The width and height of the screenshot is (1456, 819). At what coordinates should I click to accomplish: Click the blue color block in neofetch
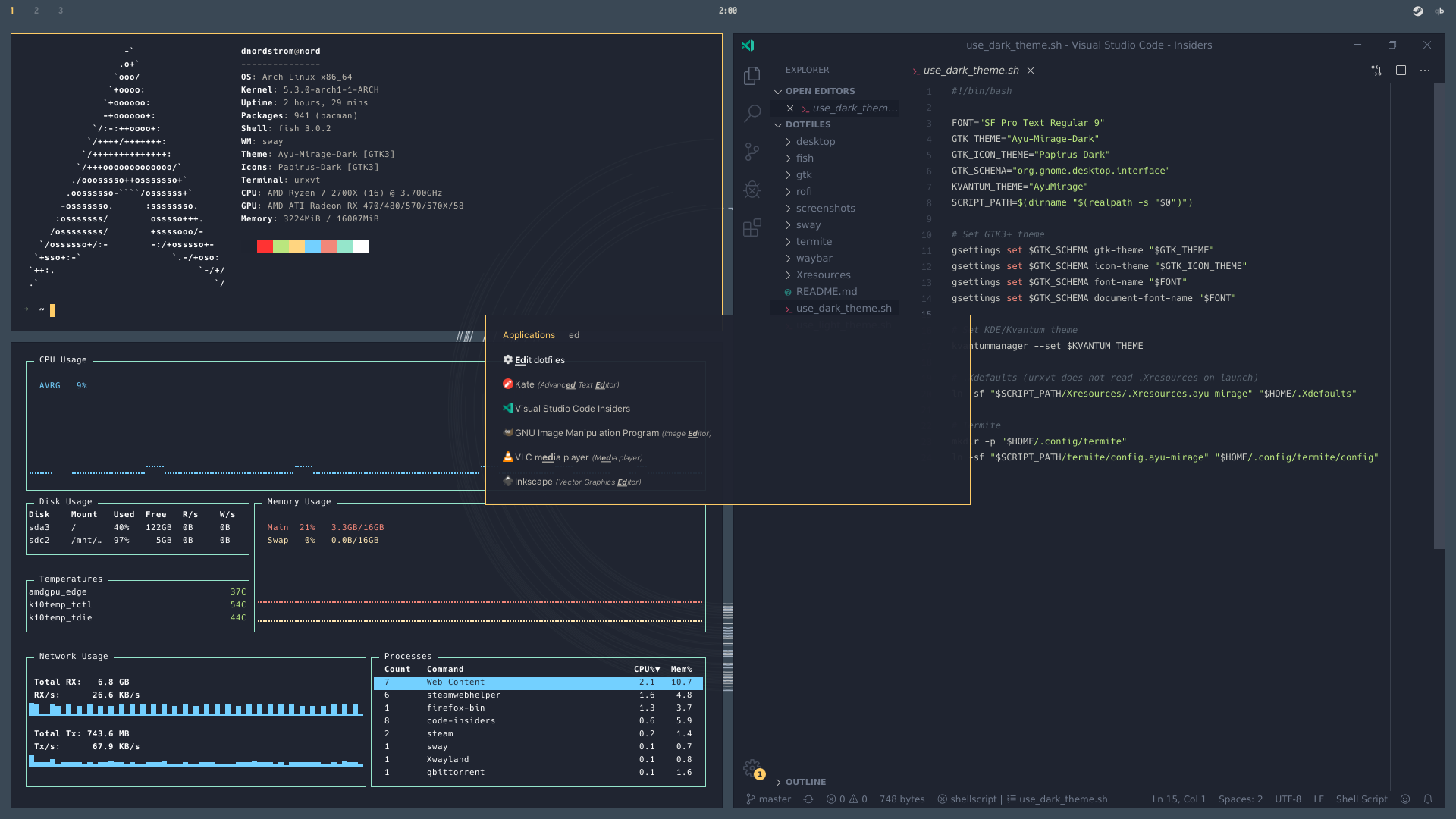312,246
